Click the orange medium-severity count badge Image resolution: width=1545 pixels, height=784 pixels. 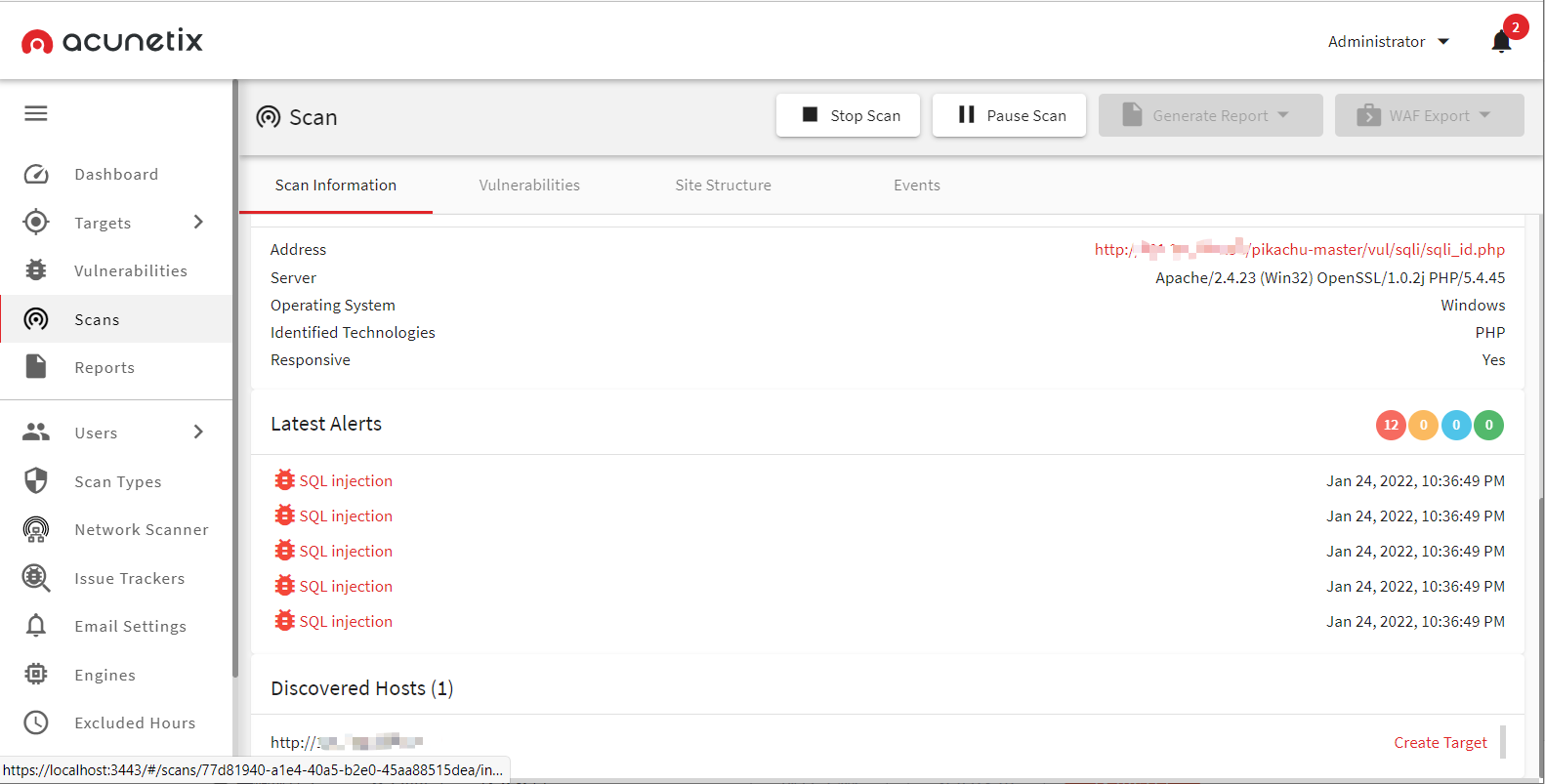(1423, 425)
